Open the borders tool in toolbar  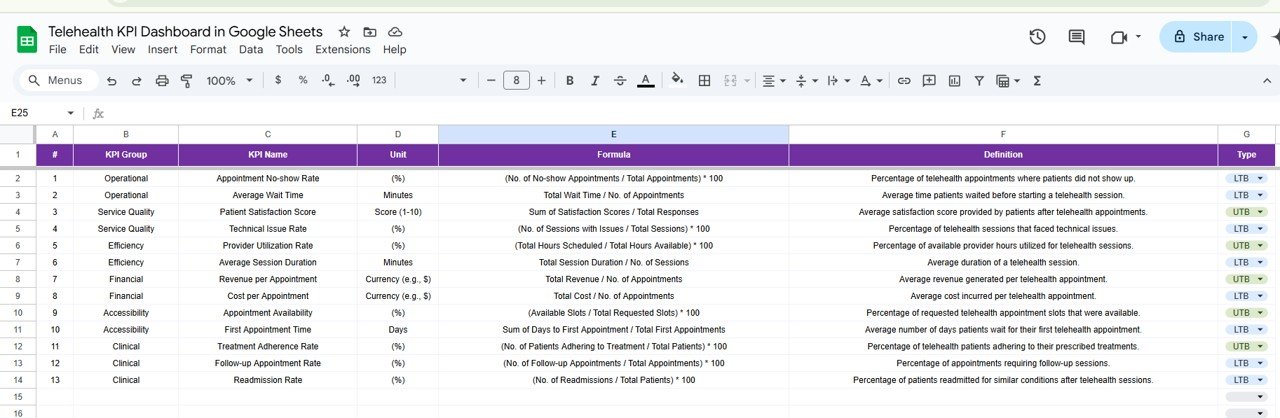tap(704, 80)
